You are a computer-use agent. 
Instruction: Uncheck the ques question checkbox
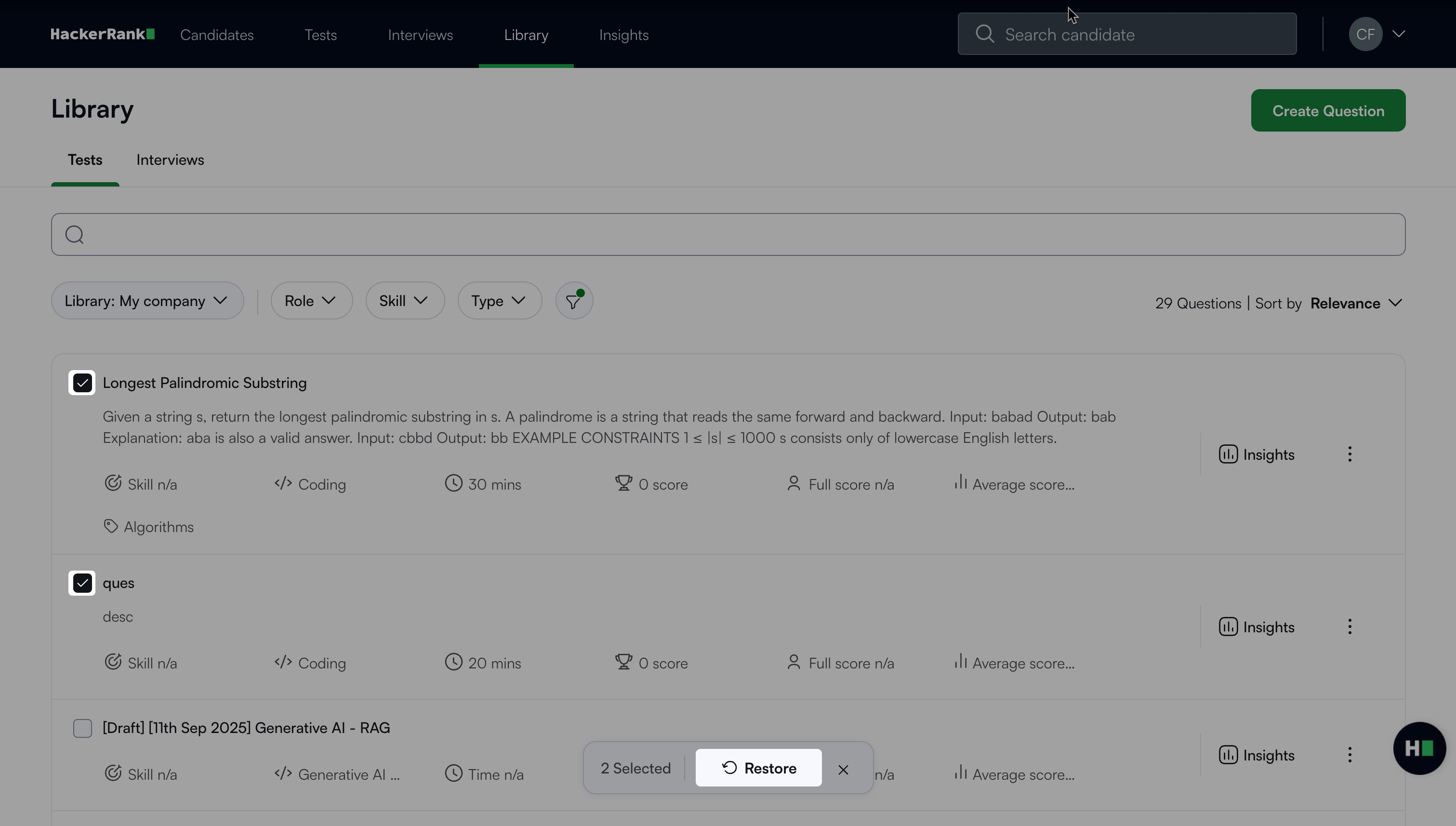[82, 583]
